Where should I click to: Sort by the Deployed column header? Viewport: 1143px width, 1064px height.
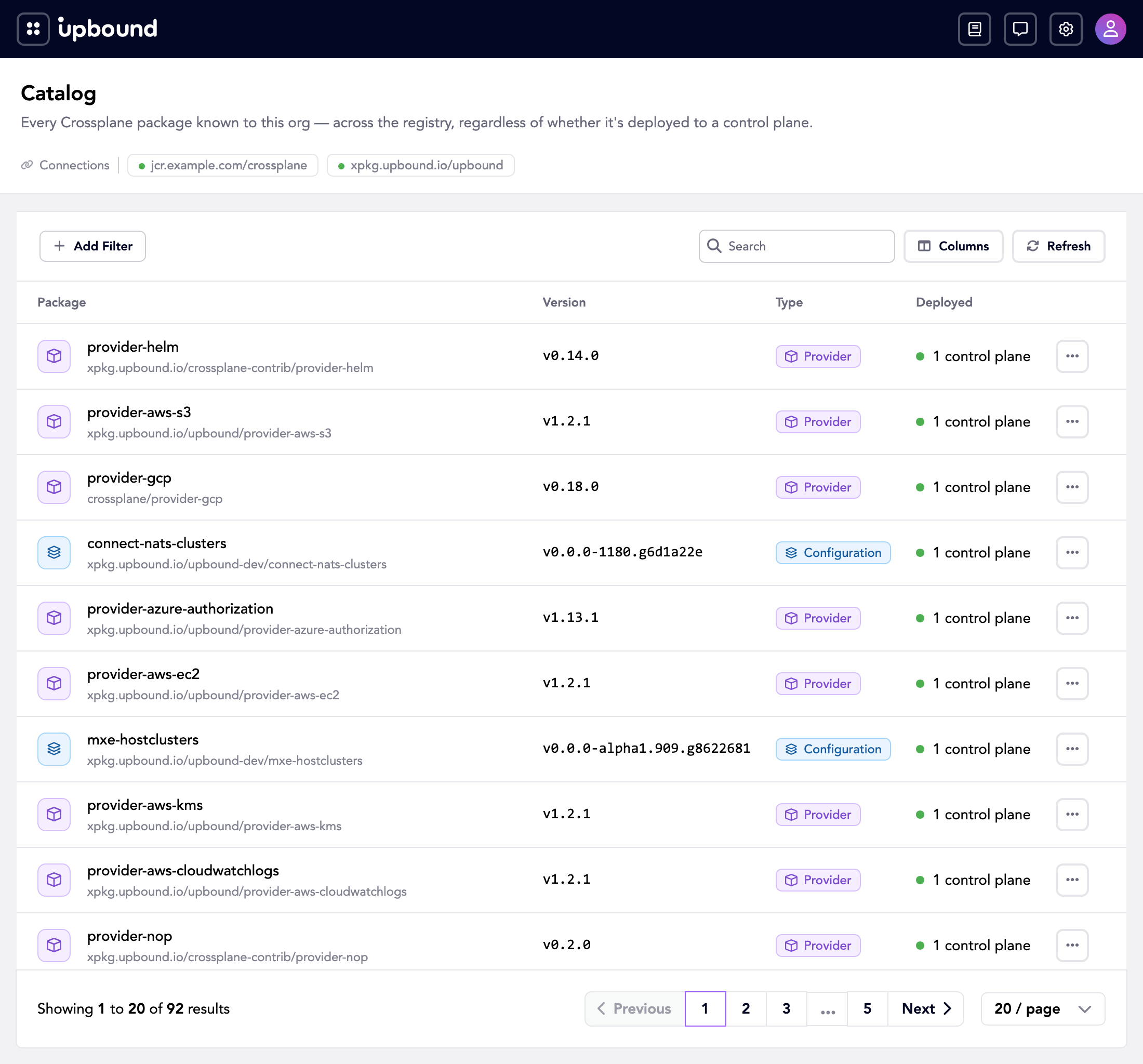click(x=944, y=302)
